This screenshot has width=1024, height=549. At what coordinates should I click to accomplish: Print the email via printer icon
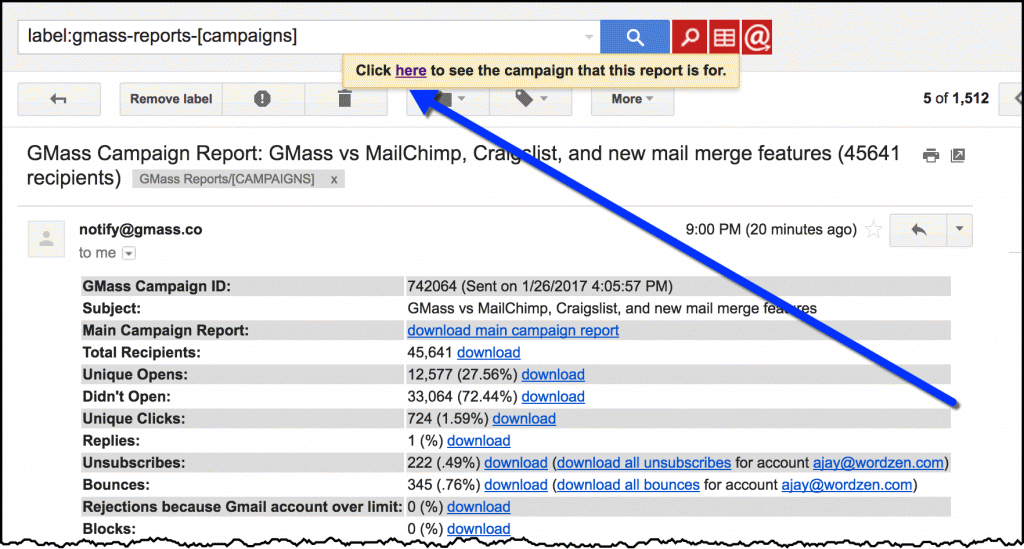(x=931, y=155)
